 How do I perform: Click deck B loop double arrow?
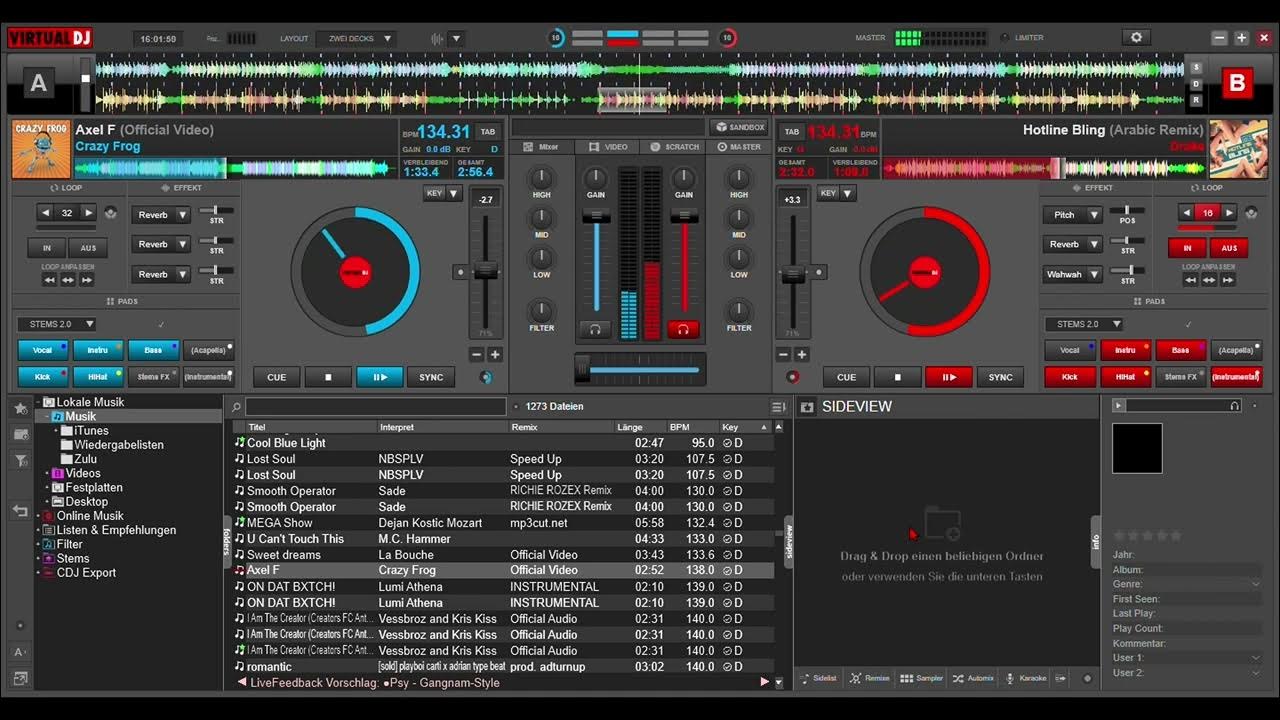point(1230,213)
